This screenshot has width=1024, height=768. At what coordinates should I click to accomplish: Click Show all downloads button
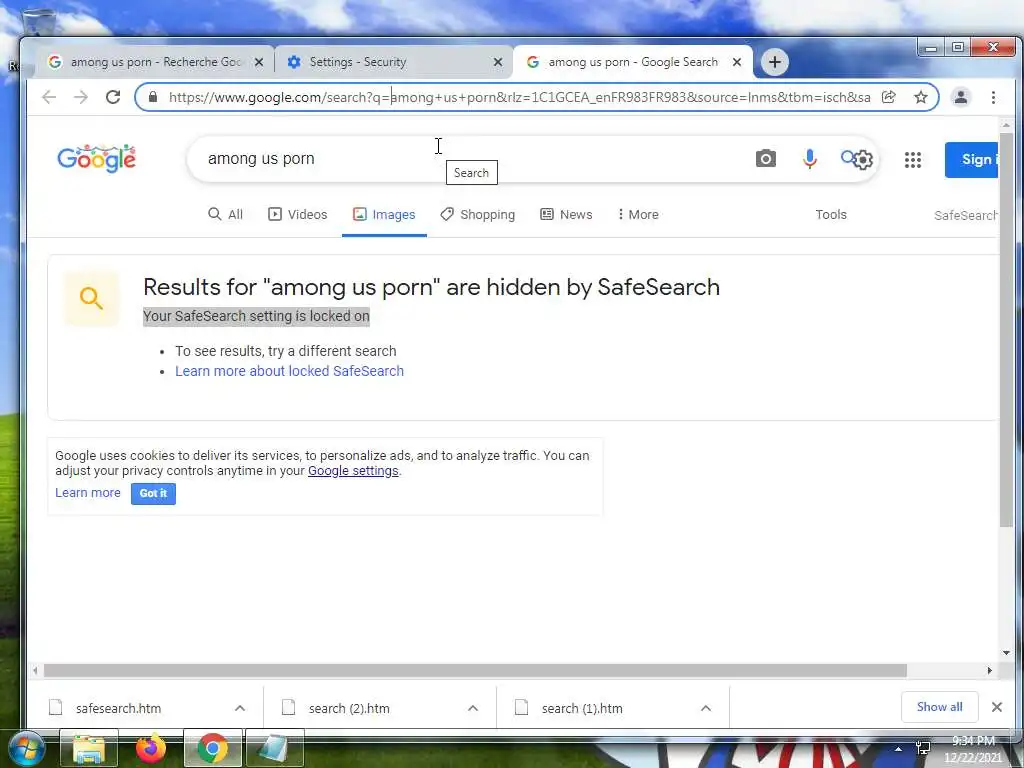coord(939,707)
